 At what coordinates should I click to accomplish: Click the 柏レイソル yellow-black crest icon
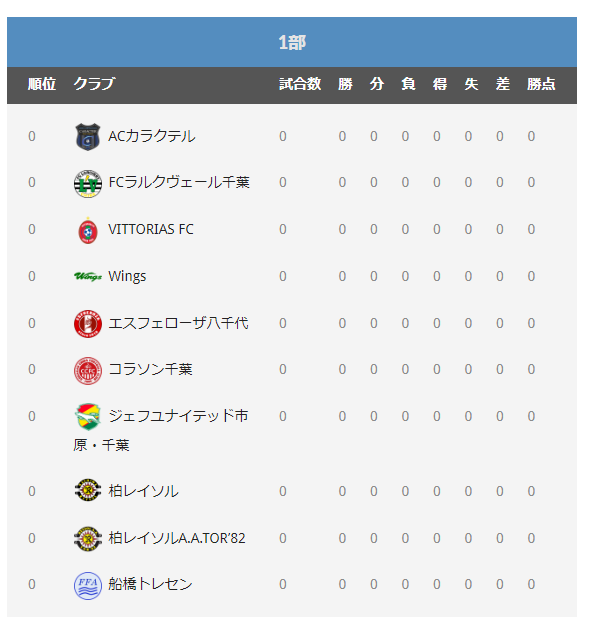click(88, 490)
